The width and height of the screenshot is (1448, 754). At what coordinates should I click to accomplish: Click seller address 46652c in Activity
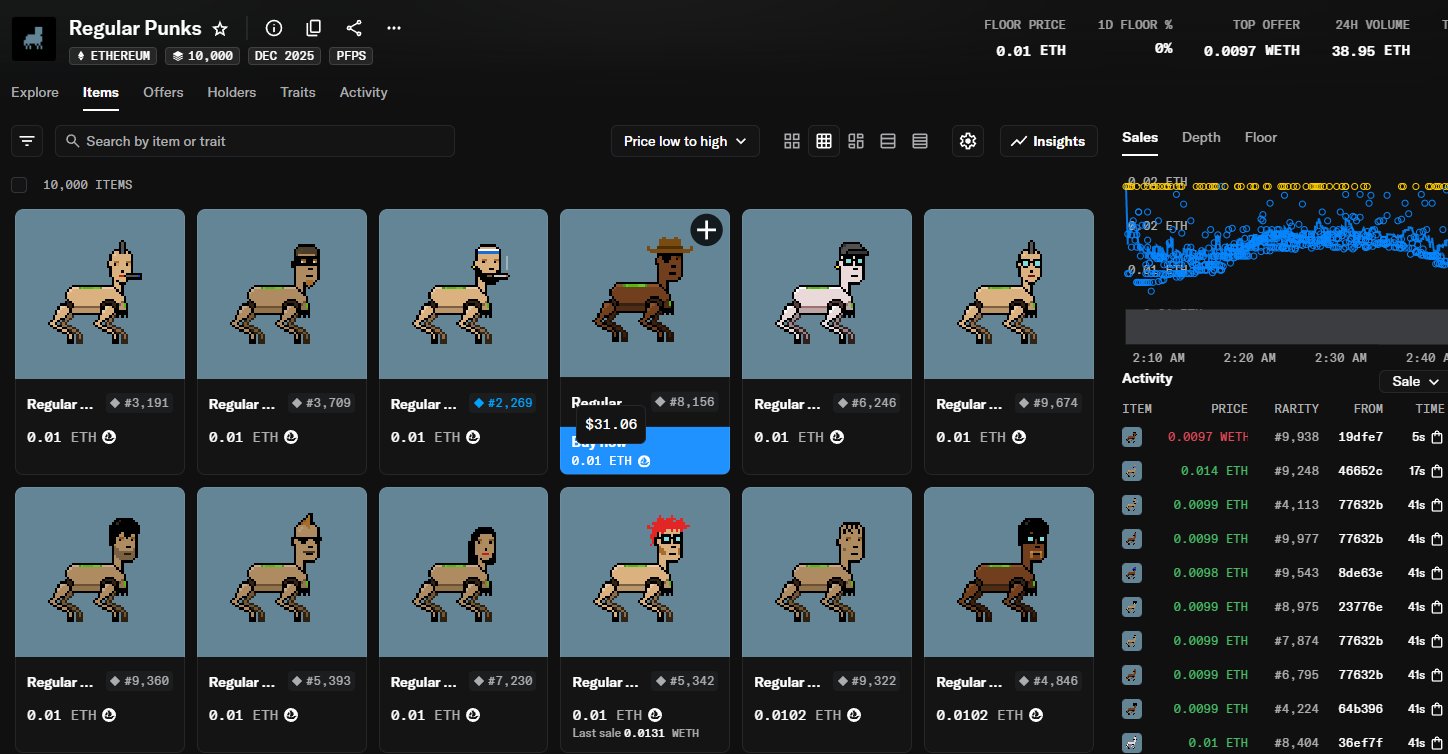[1361, 471]
